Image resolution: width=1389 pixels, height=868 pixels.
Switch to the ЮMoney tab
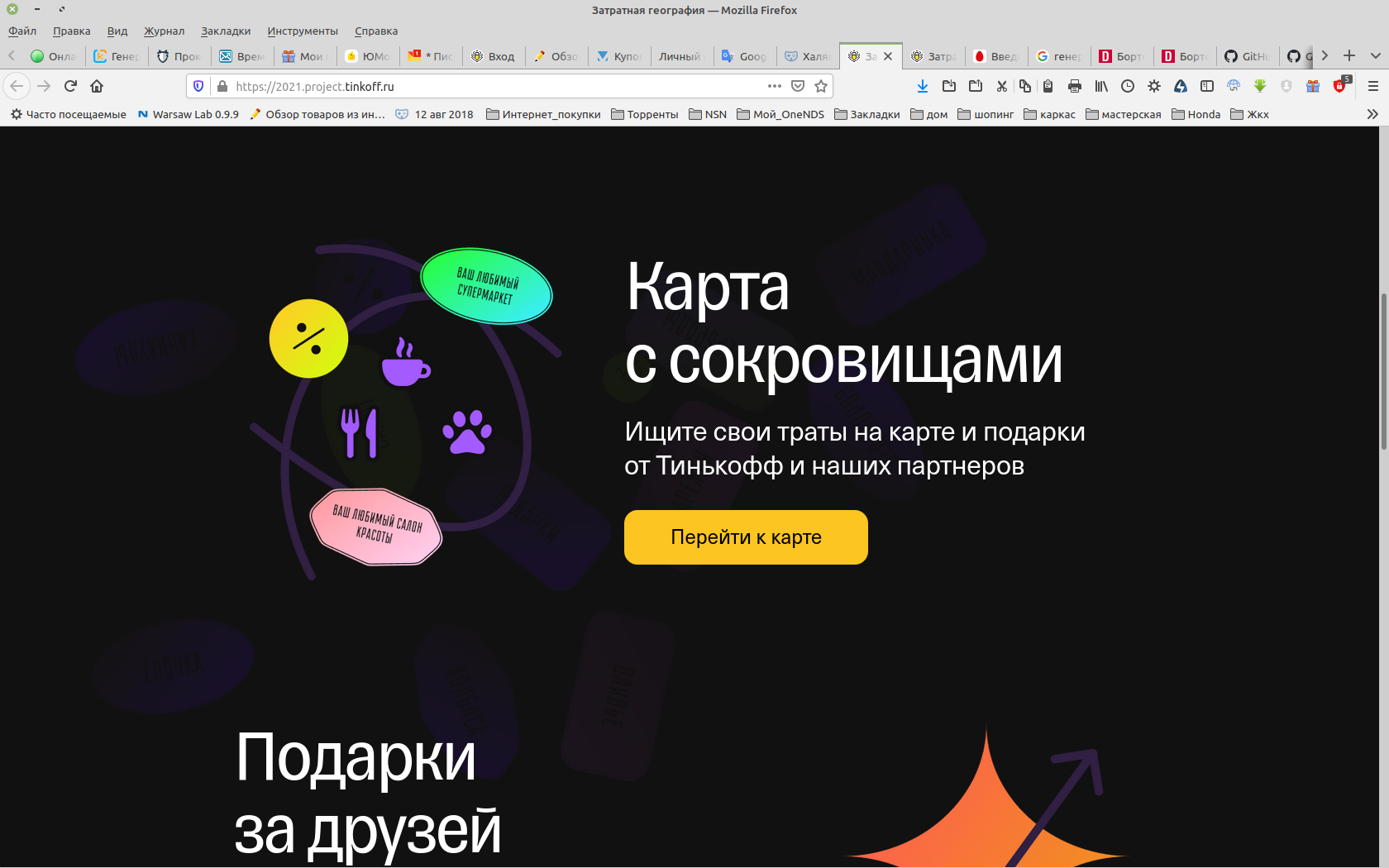click(x=368, y=56)
